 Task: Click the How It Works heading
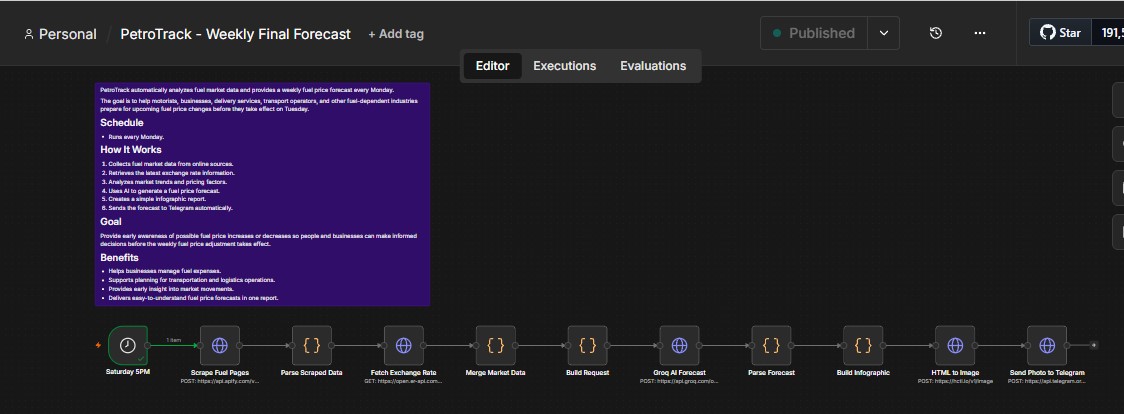[x=130, y=150]
